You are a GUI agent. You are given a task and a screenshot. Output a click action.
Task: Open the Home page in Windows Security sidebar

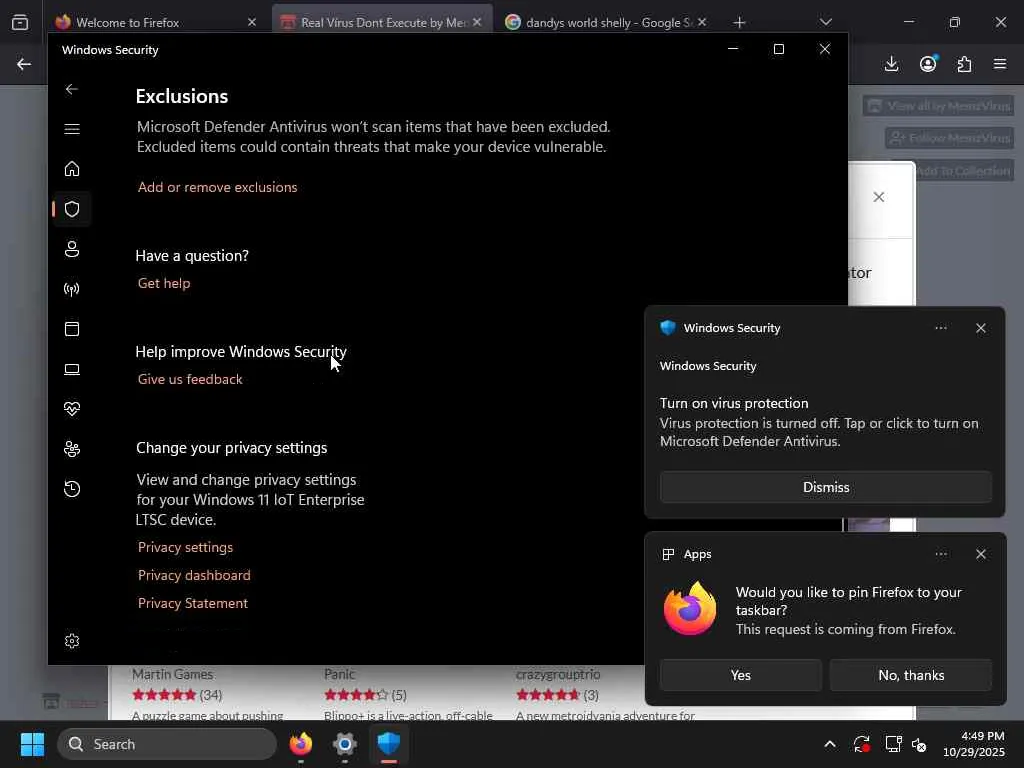[72, 169]
